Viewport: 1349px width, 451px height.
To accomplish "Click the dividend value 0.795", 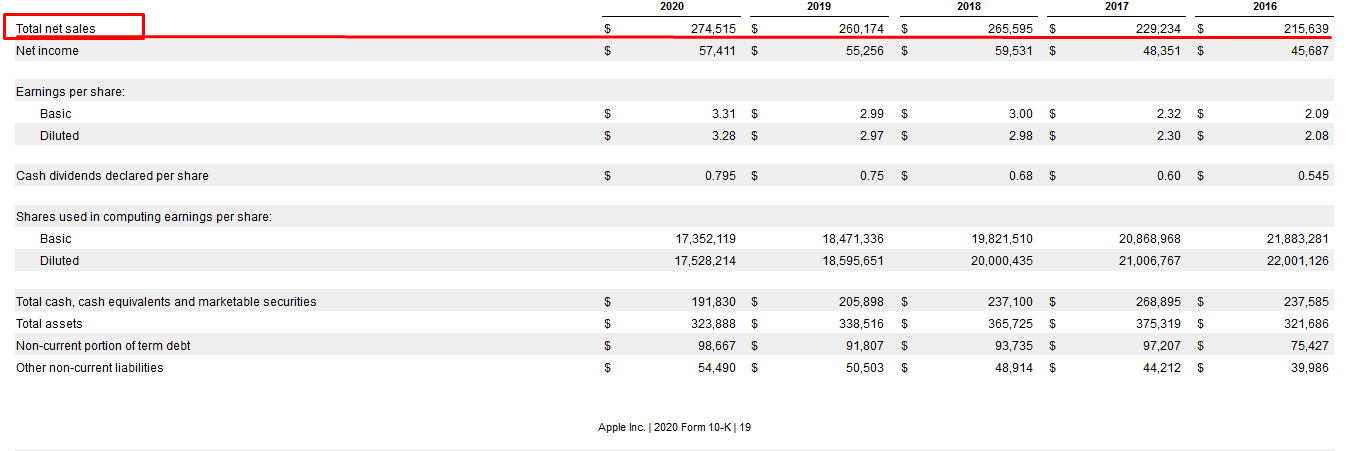I will coord(720,176).
